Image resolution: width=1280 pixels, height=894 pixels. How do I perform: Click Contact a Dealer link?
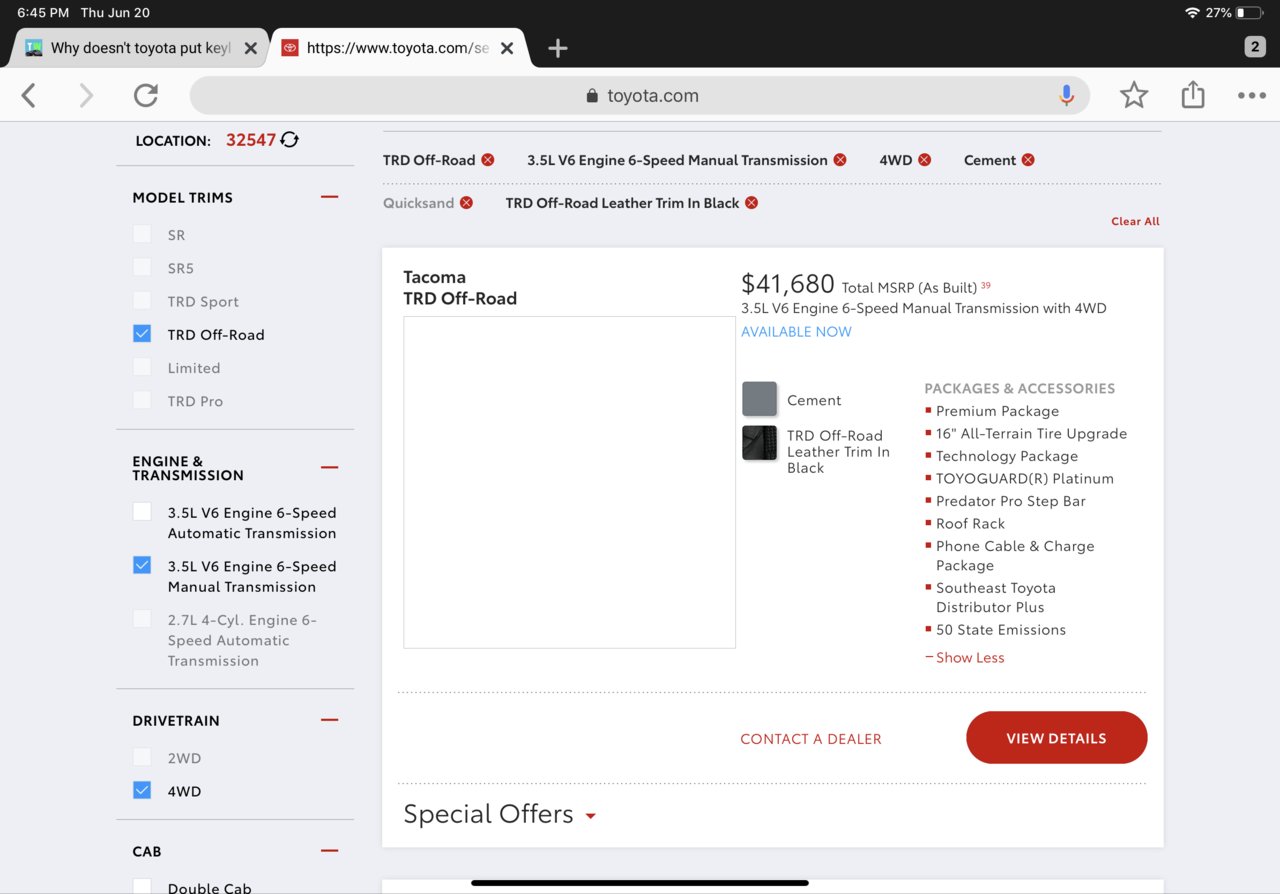point(811,739)
